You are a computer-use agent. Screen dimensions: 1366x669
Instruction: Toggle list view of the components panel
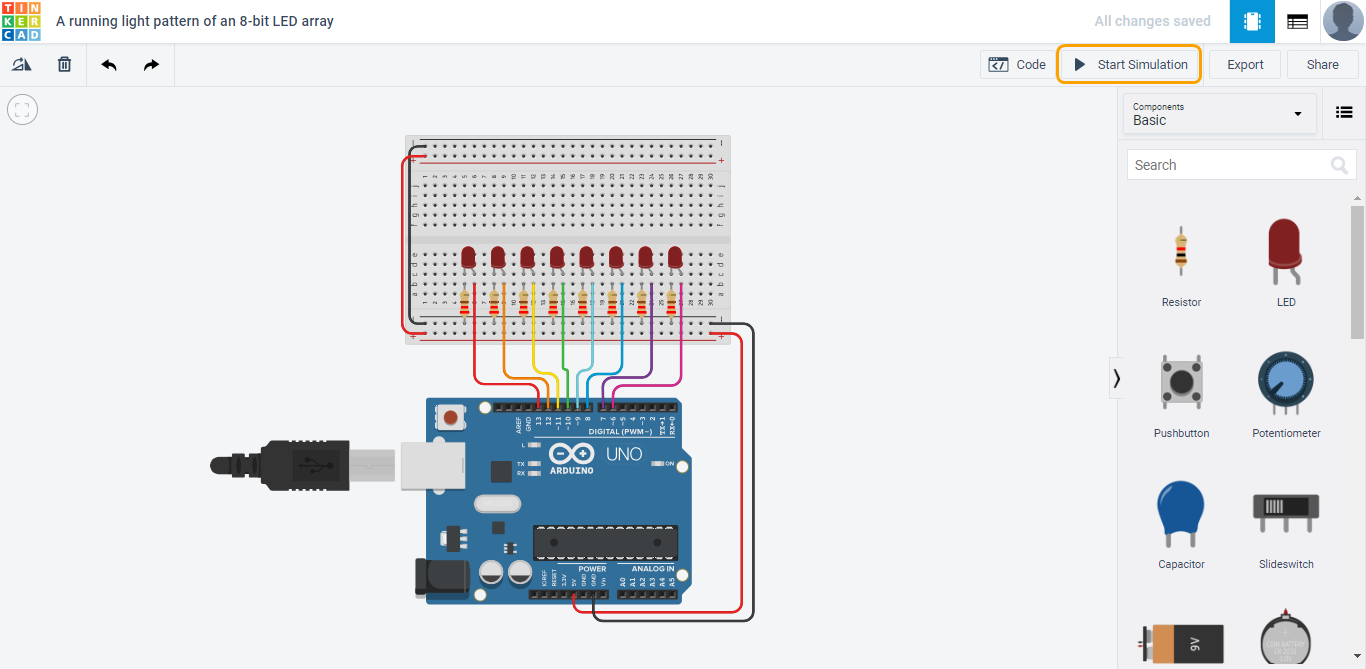pyautogui.click(x=1344, y=112)
